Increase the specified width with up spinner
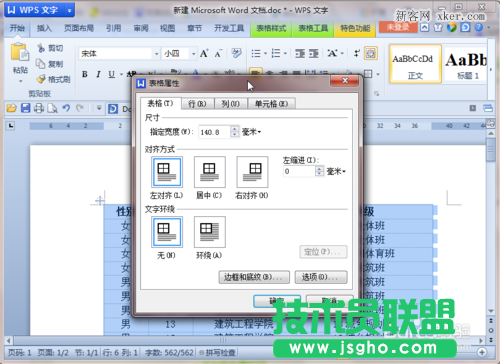 [235, 129]
